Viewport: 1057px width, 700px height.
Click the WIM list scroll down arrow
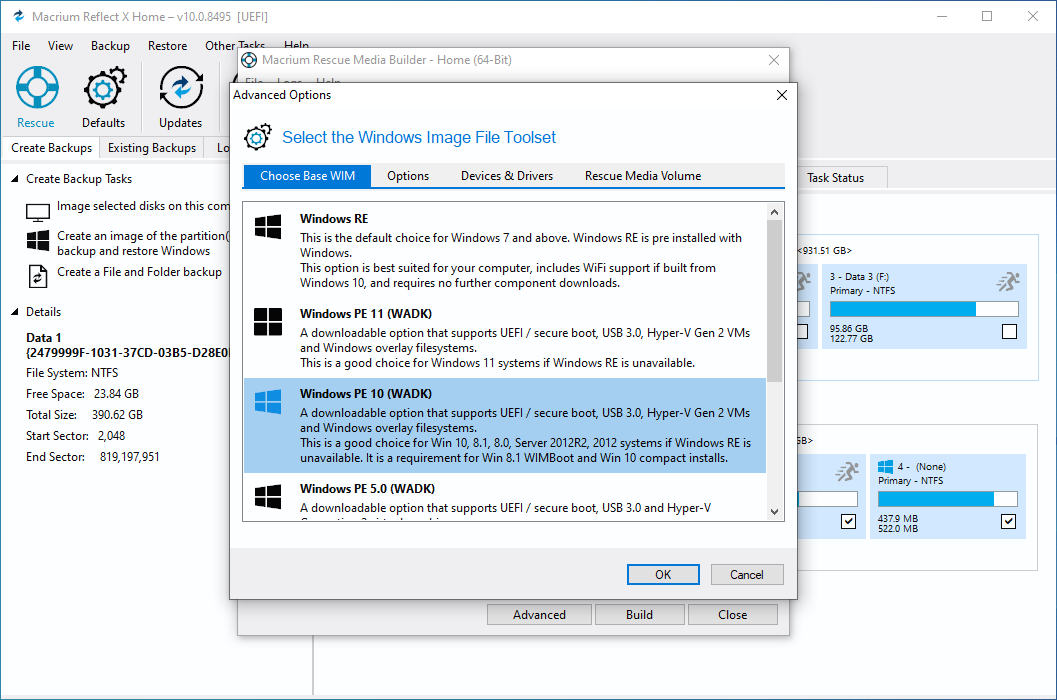(775, 512)
